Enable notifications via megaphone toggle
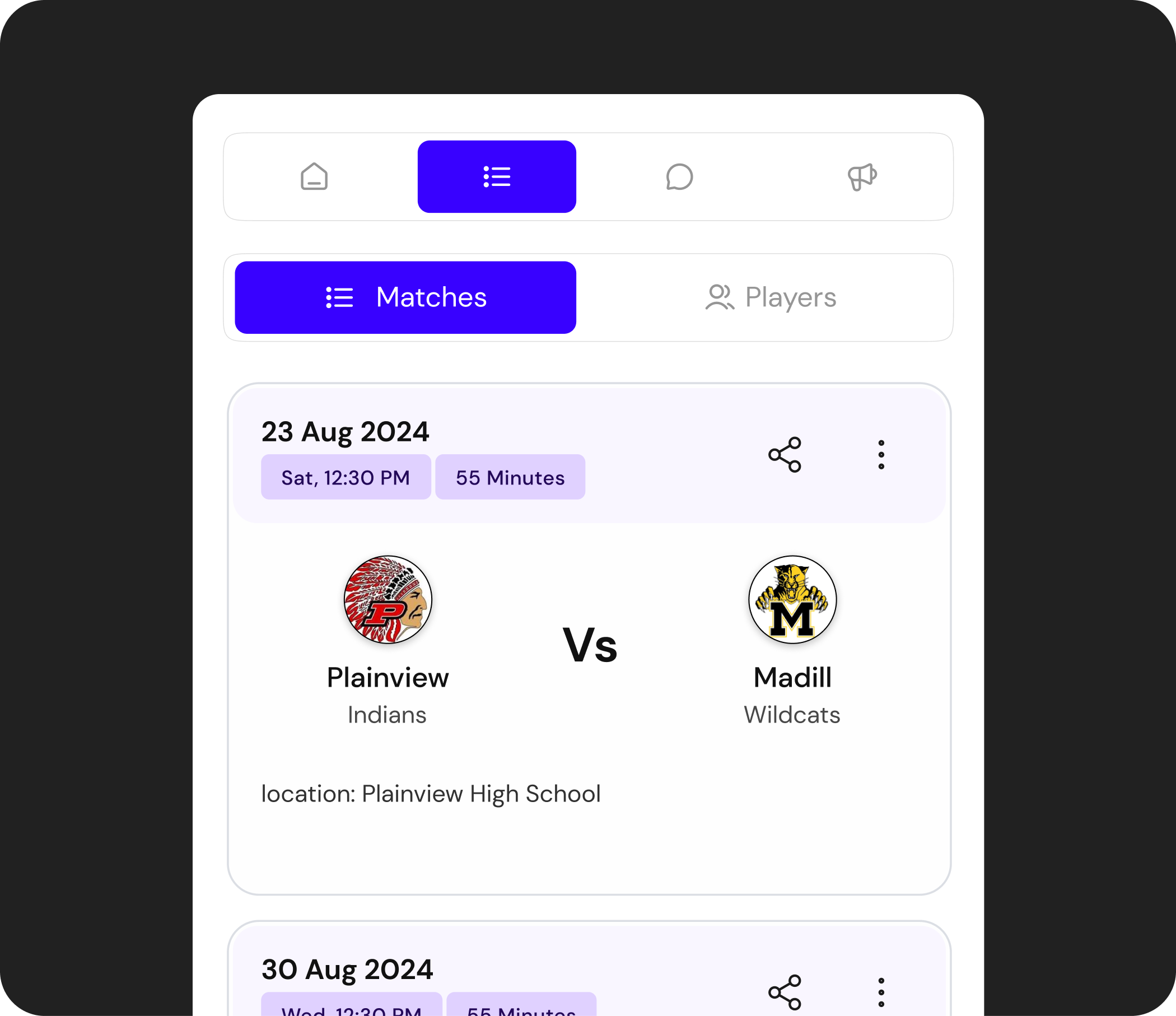 (x=861, y=177)
